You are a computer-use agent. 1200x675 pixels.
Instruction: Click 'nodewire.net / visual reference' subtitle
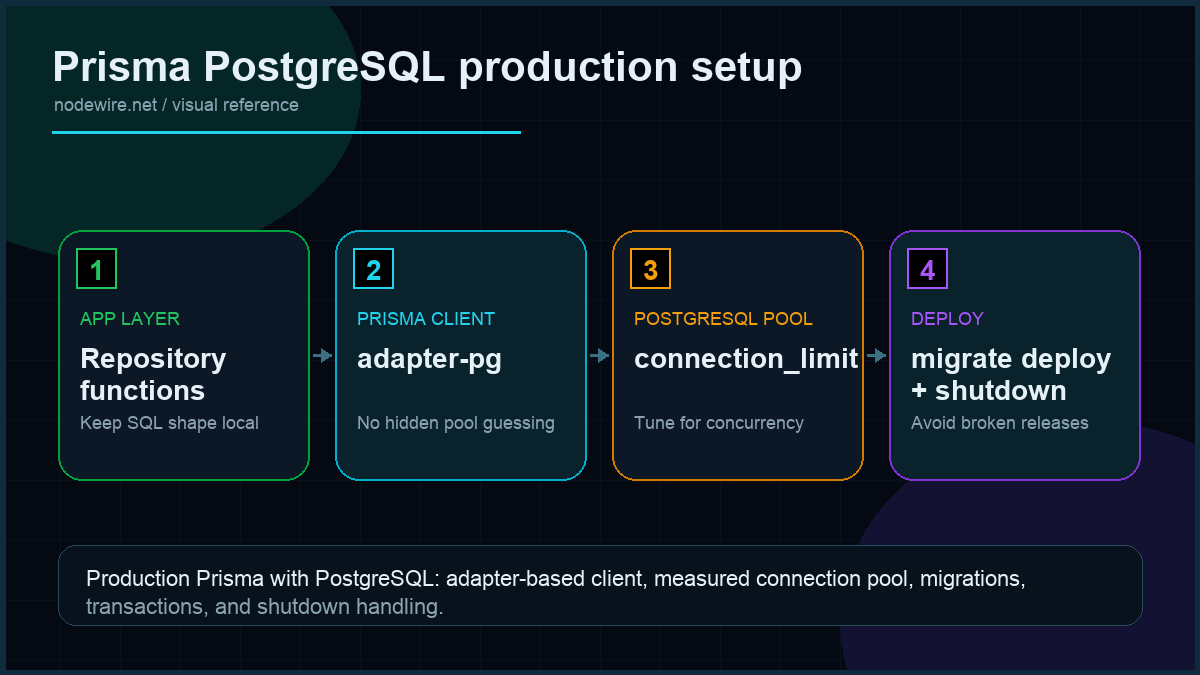176,105
